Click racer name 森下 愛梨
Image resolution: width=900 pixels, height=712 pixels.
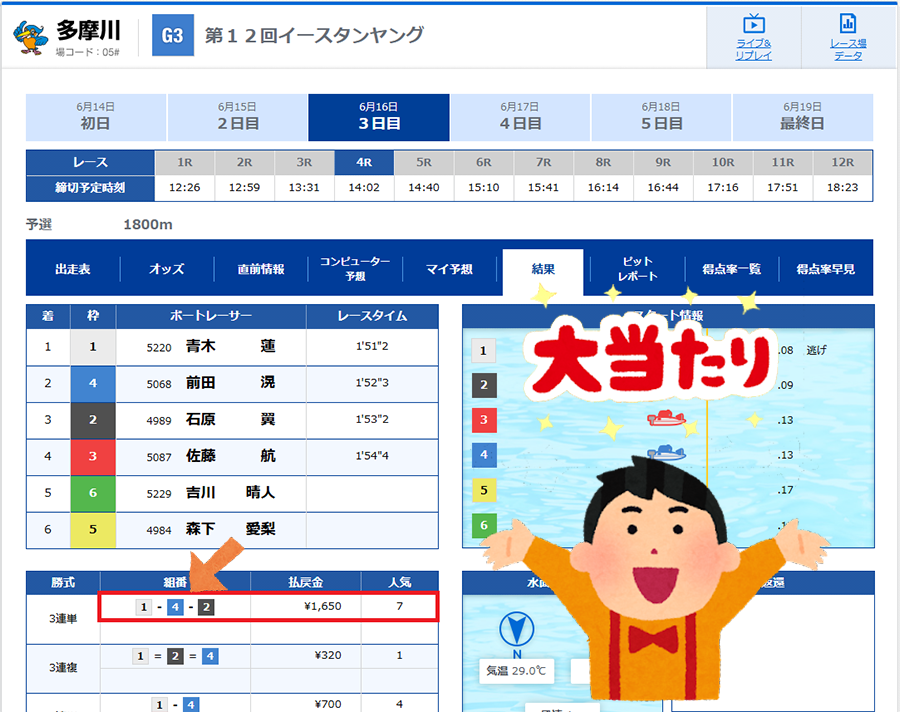coord(231,529)
